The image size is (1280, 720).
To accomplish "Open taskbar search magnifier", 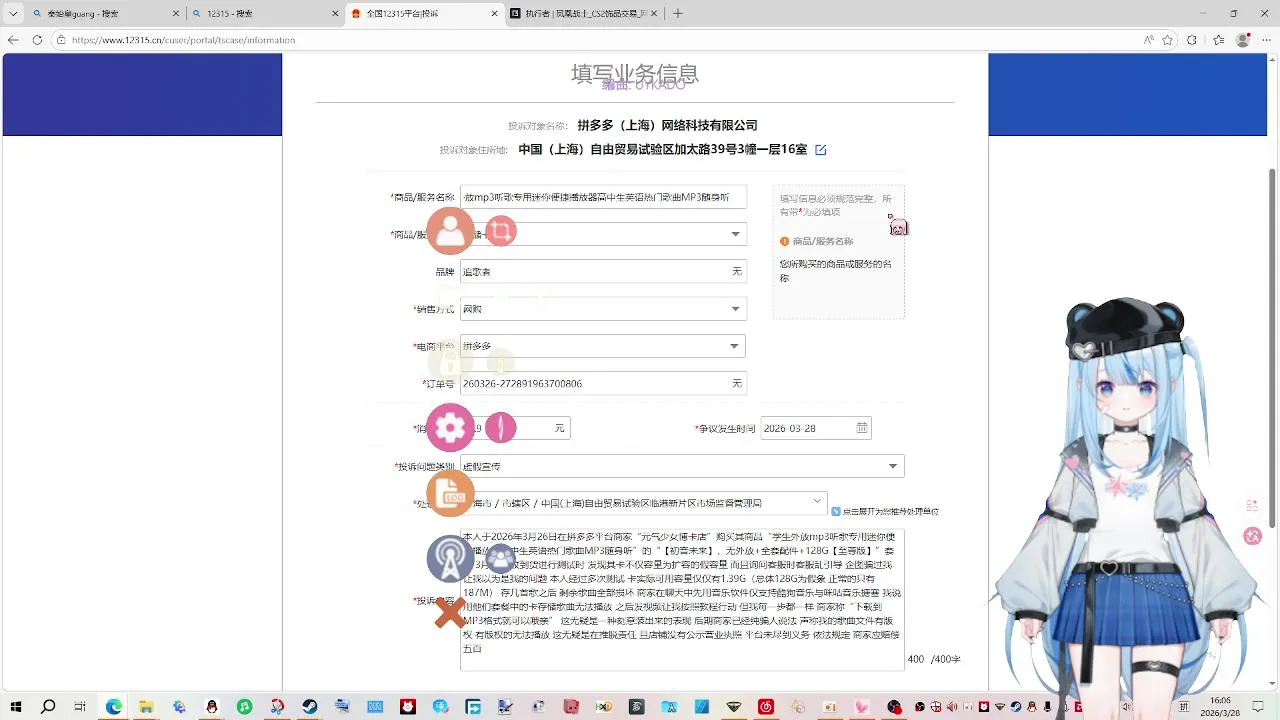I will 48,707.
